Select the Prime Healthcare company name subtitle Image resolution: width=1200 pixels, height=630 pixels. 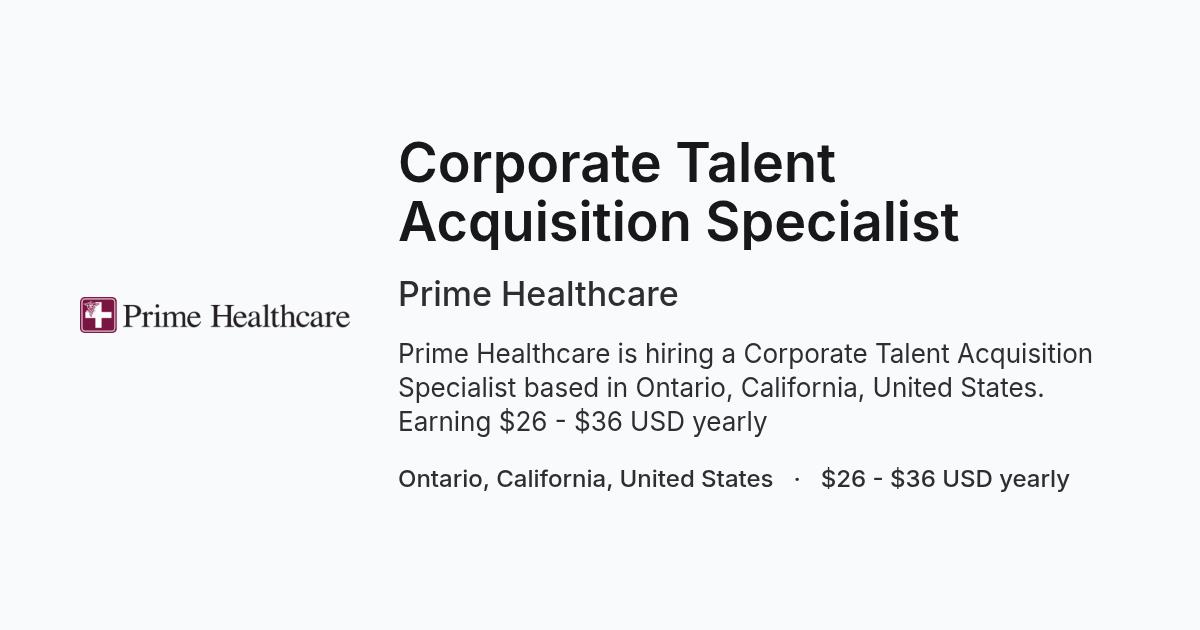coord(538,295)
